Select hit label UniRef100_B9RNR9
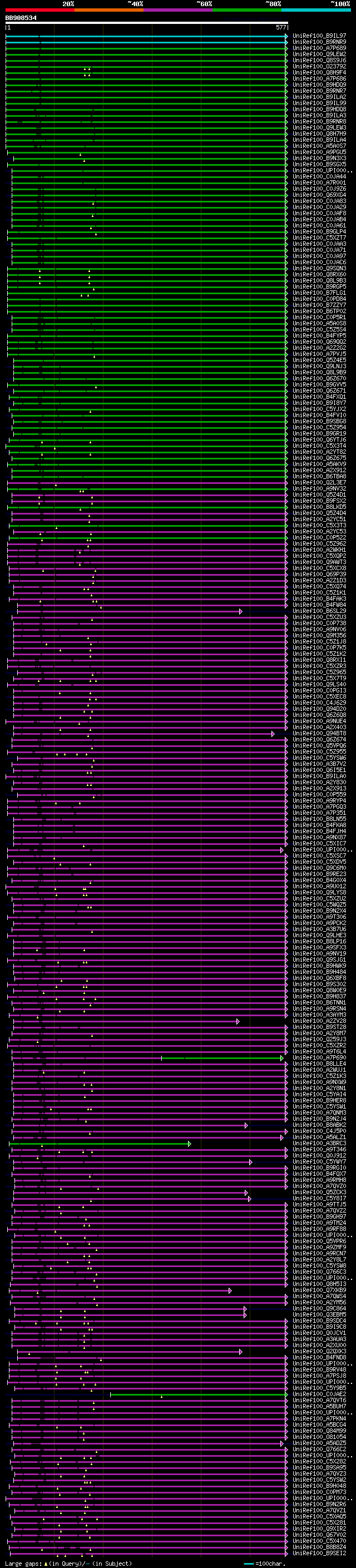Screen dimensions: 356x1568 [319, 42]
